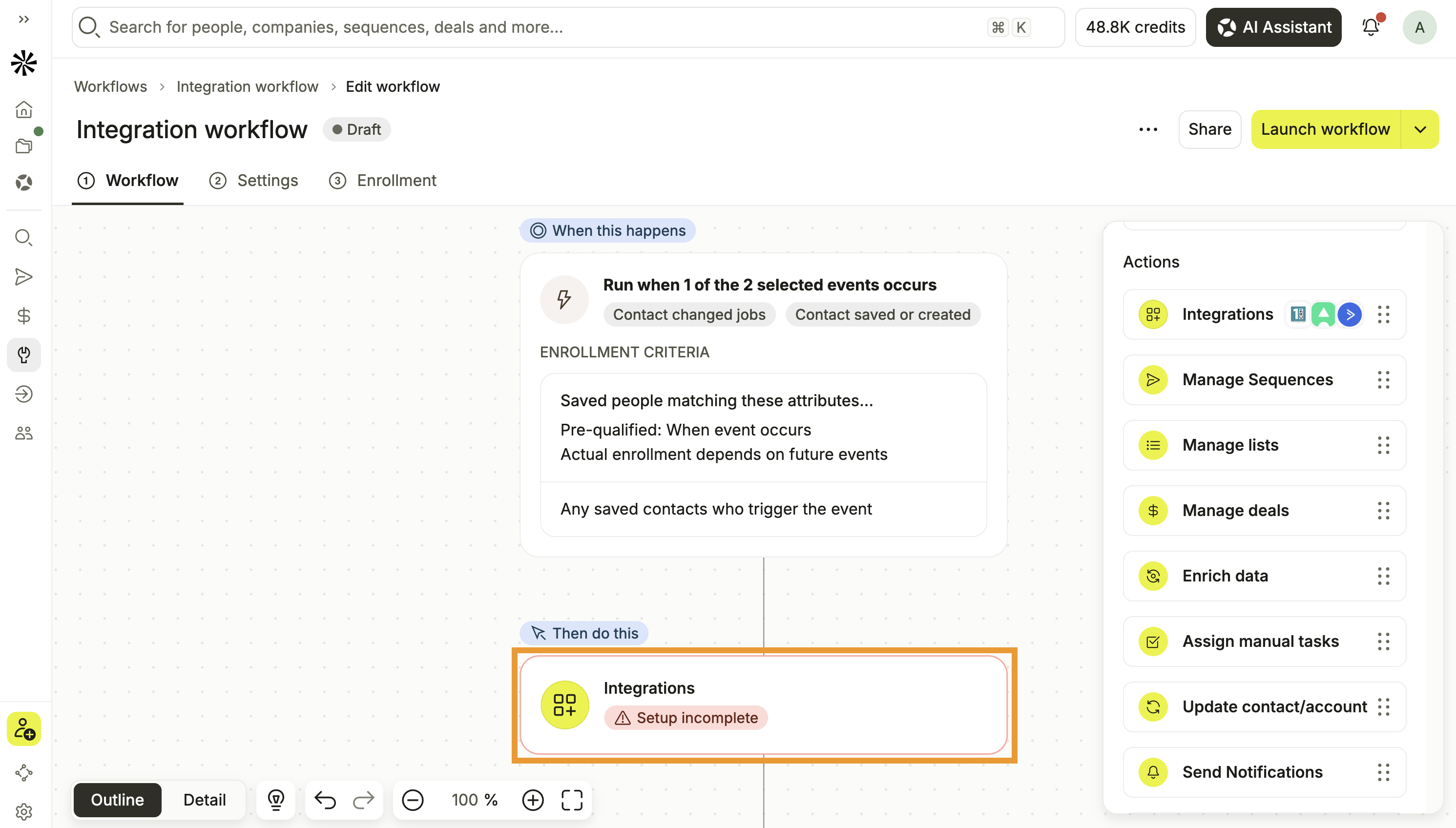
Task: Focus the global search field
Action: [568, 27]
